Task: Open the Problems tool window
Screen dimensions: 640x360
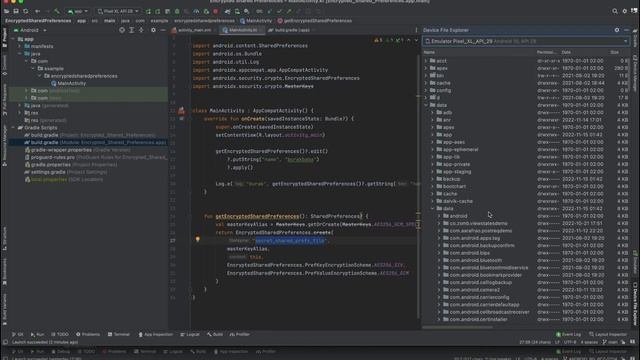Action: [x=88, y=334]
